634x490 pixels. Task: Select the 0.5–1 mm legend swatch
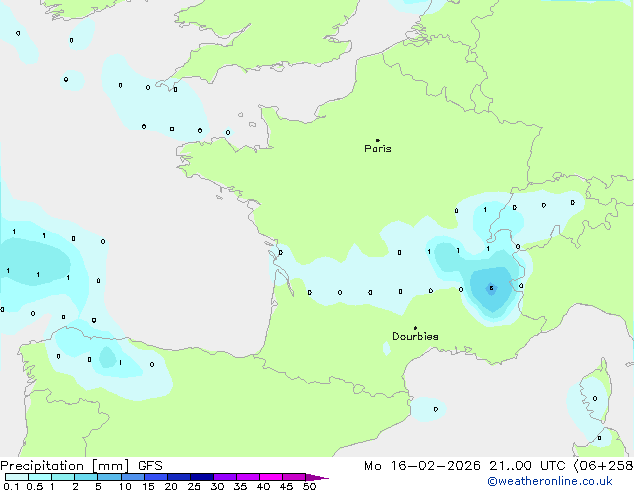point(40,477)
